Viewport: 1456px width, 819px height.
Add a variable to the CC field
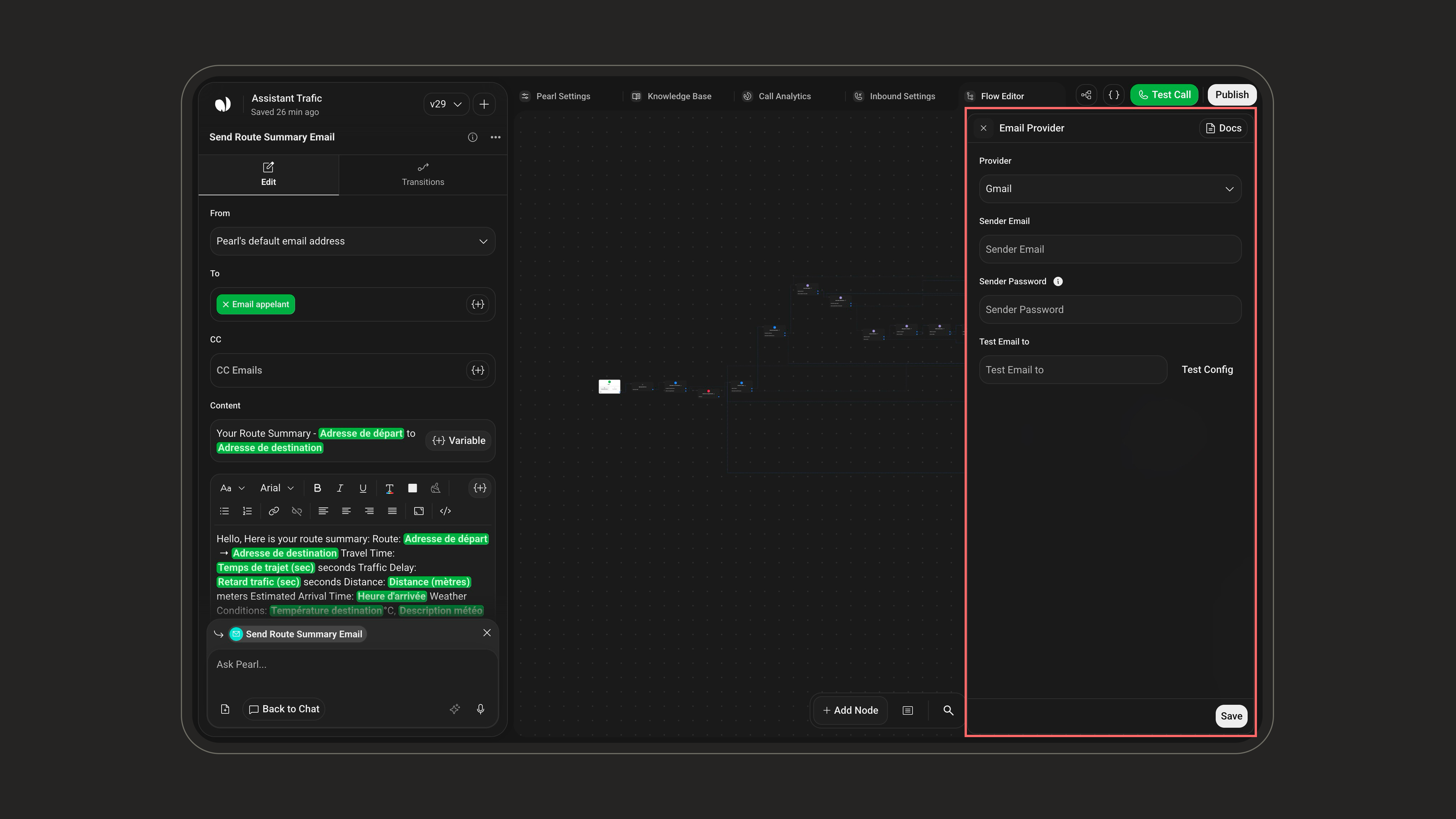pyautogui.click(x=478, y=370)
